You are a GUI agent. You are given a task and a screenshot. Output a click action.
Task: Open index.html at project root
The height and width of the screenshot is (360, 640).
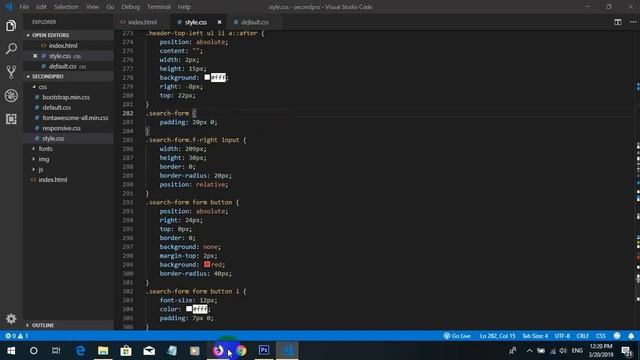coord(53,180)
